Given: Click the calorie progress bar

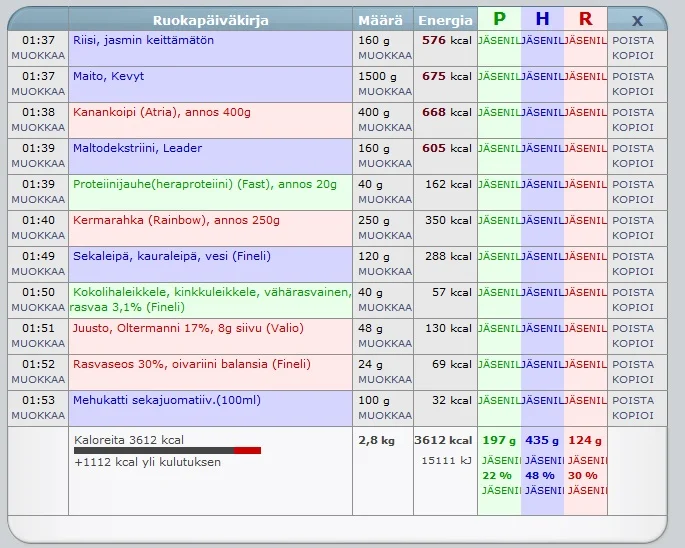Looking at the screenshot, I should [167, 451].
